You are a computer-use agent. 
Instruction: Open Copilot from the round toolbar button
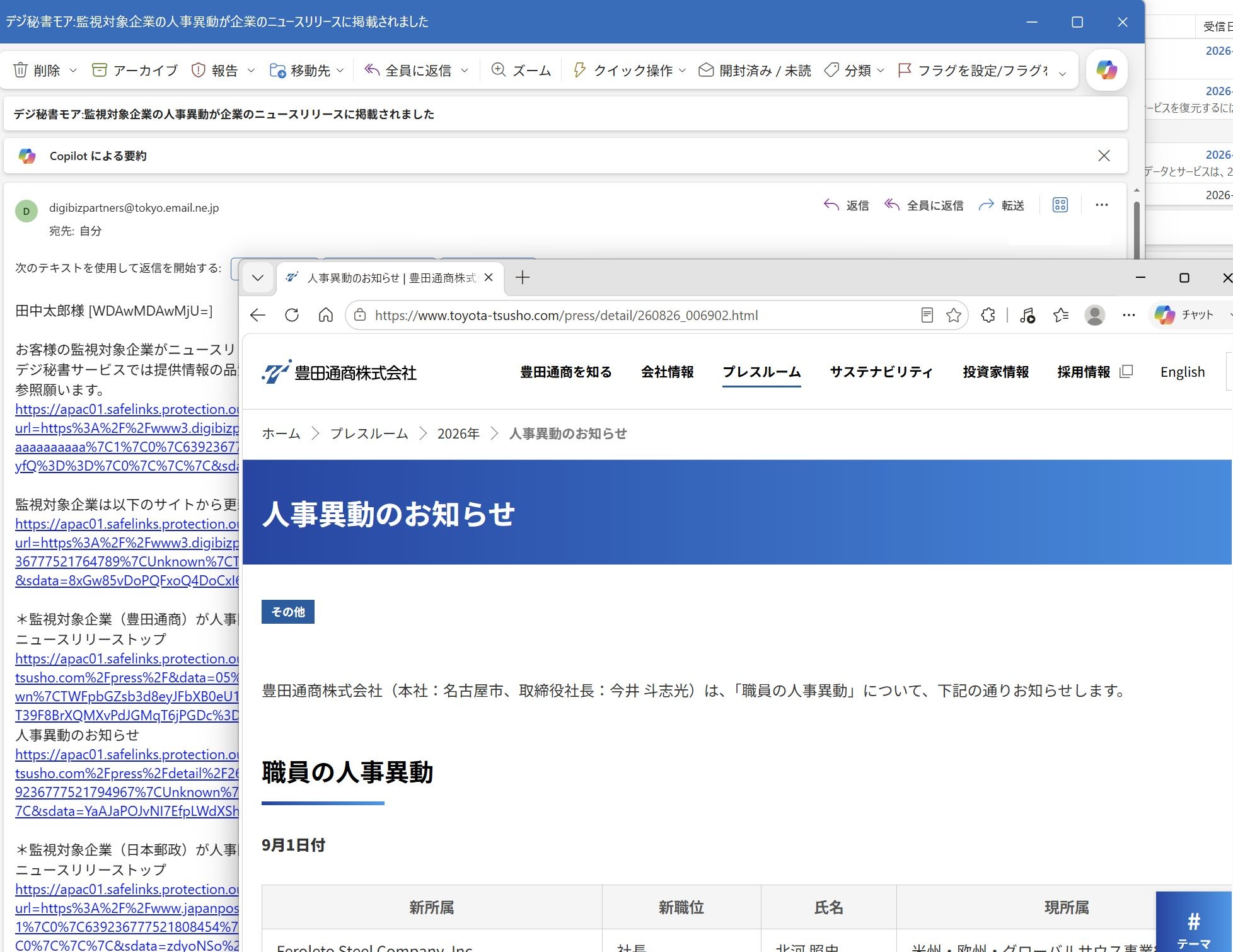pyautogui.click(x=1107, y=70)
